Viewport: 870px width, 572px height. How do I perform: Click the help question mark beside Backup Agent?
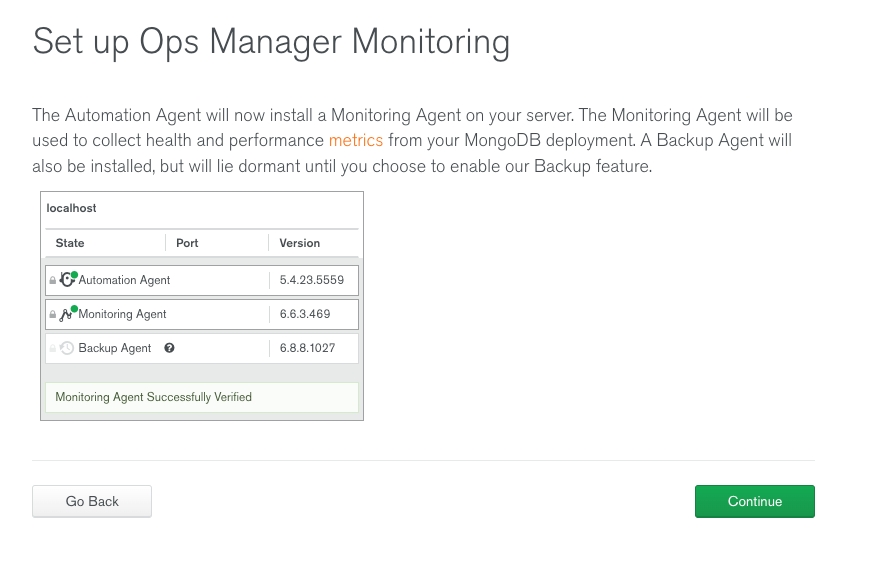point(169,348)
